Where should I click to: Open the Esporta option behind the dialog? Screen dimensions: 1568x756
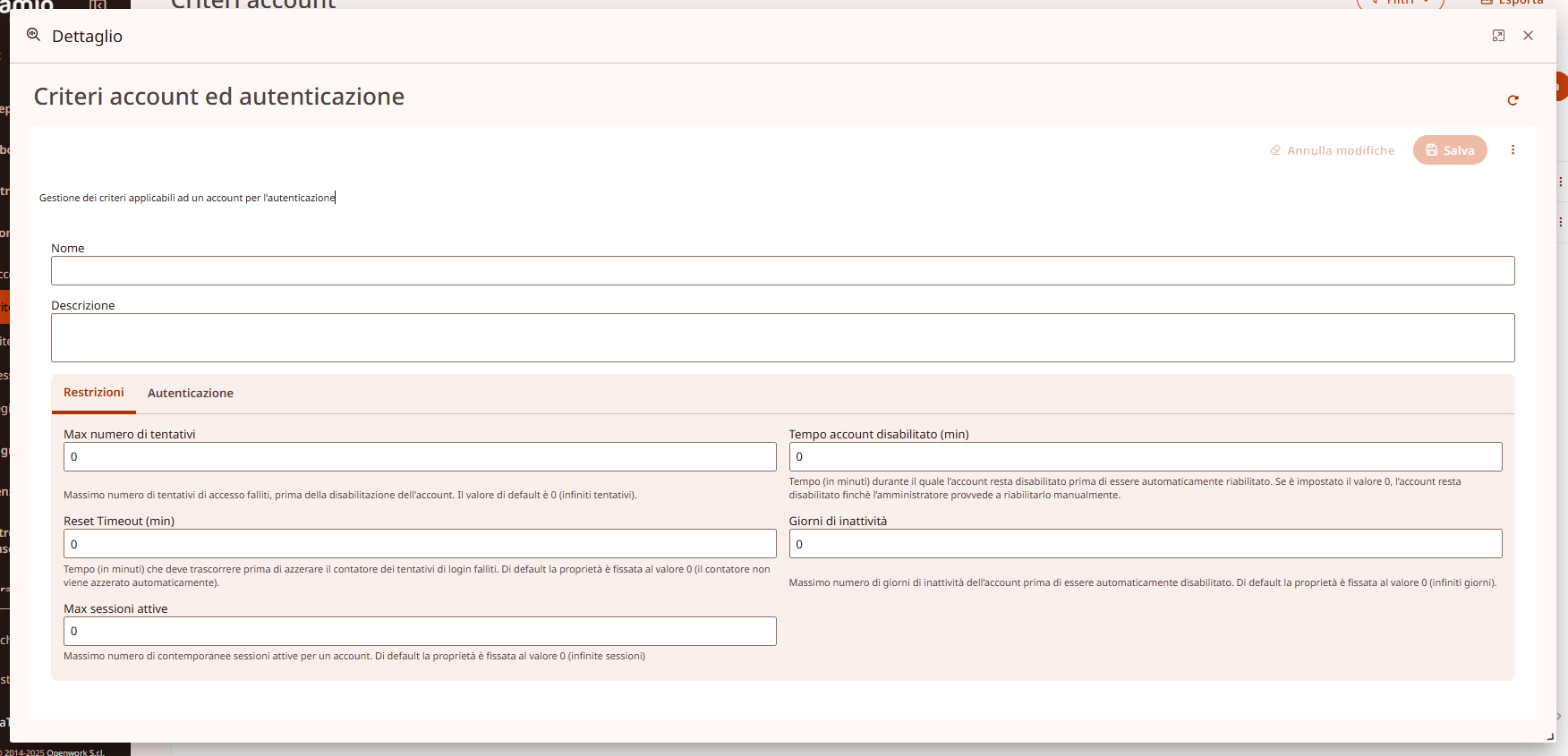pyautogui.click(x=1513, y=3)
